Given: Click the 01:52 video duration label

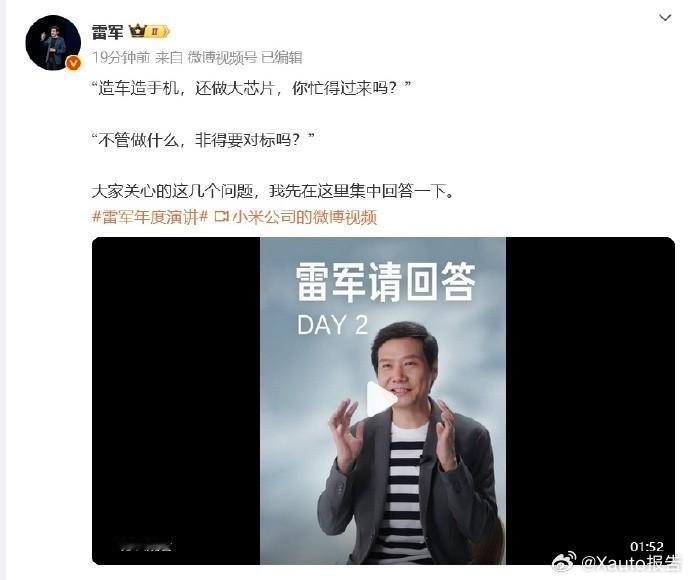Looking at the screenshot, I should (646, 547).
